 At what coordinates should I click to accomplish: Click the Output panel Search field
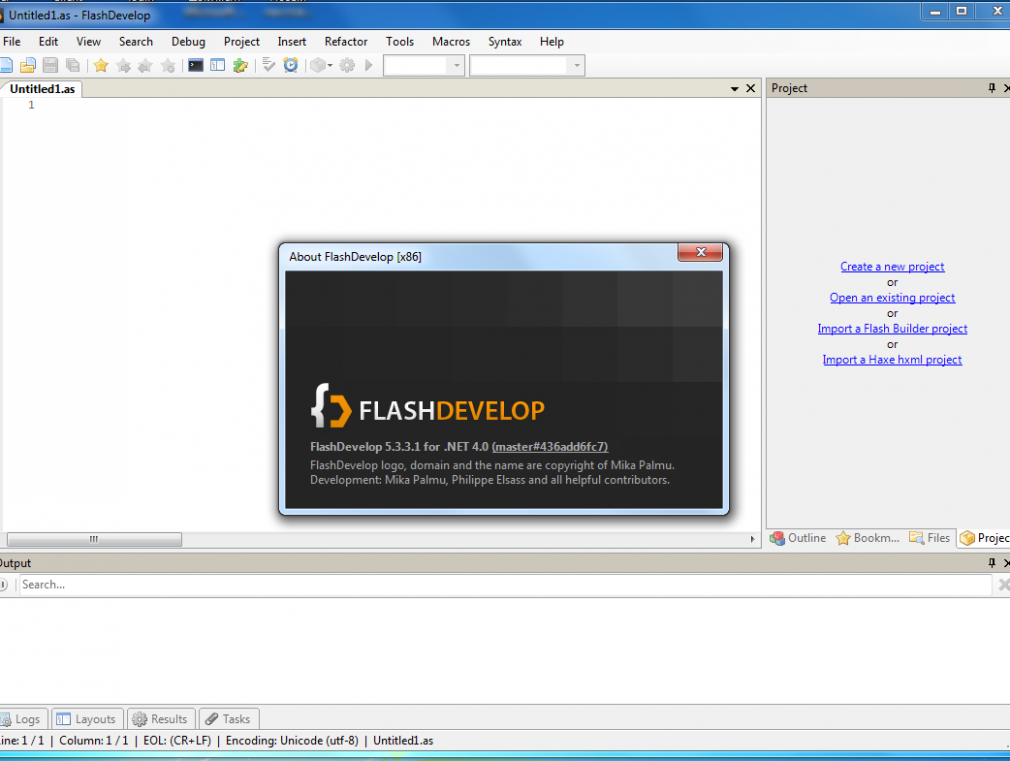point(505,584)
